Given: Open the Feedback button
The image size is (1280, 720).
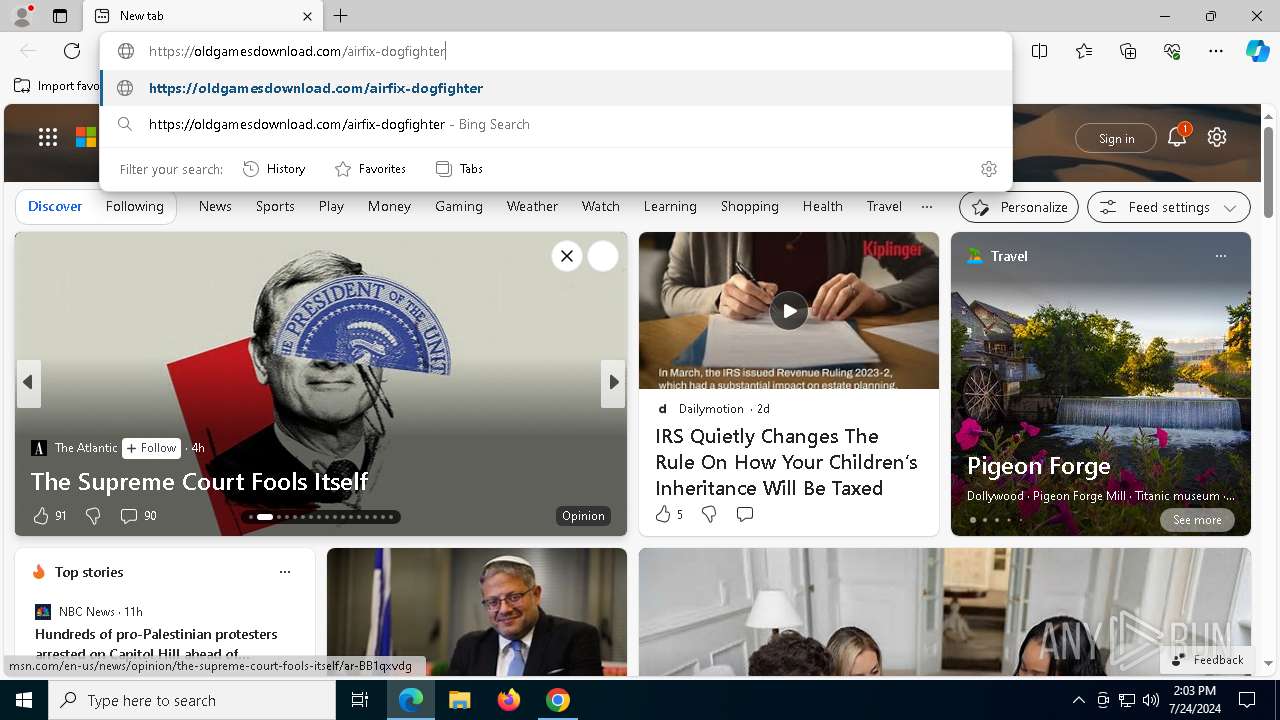Looking at the screenshot, I should click(1207, 660).
